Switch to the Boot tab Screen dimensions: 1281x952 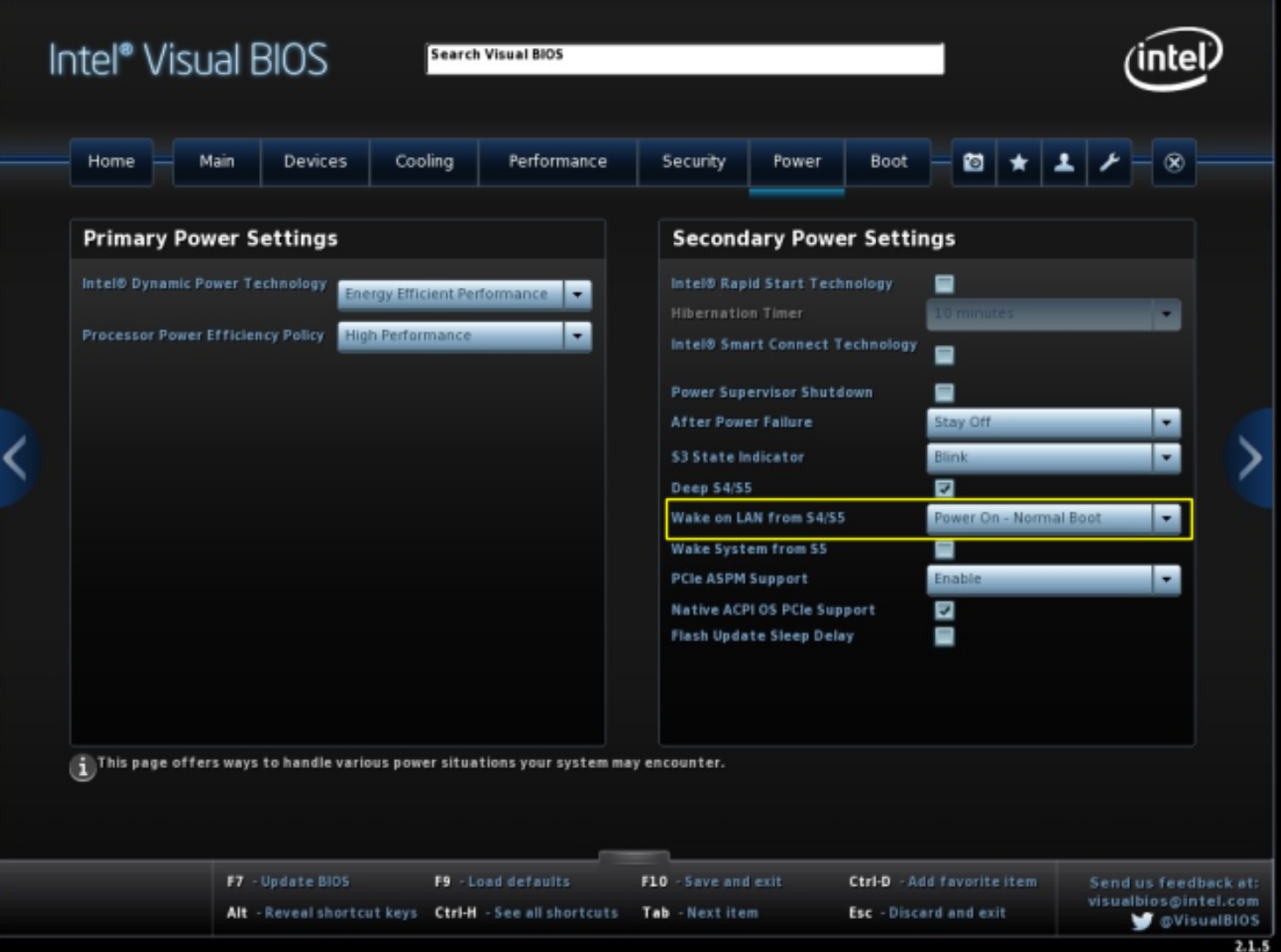[889, 162]
